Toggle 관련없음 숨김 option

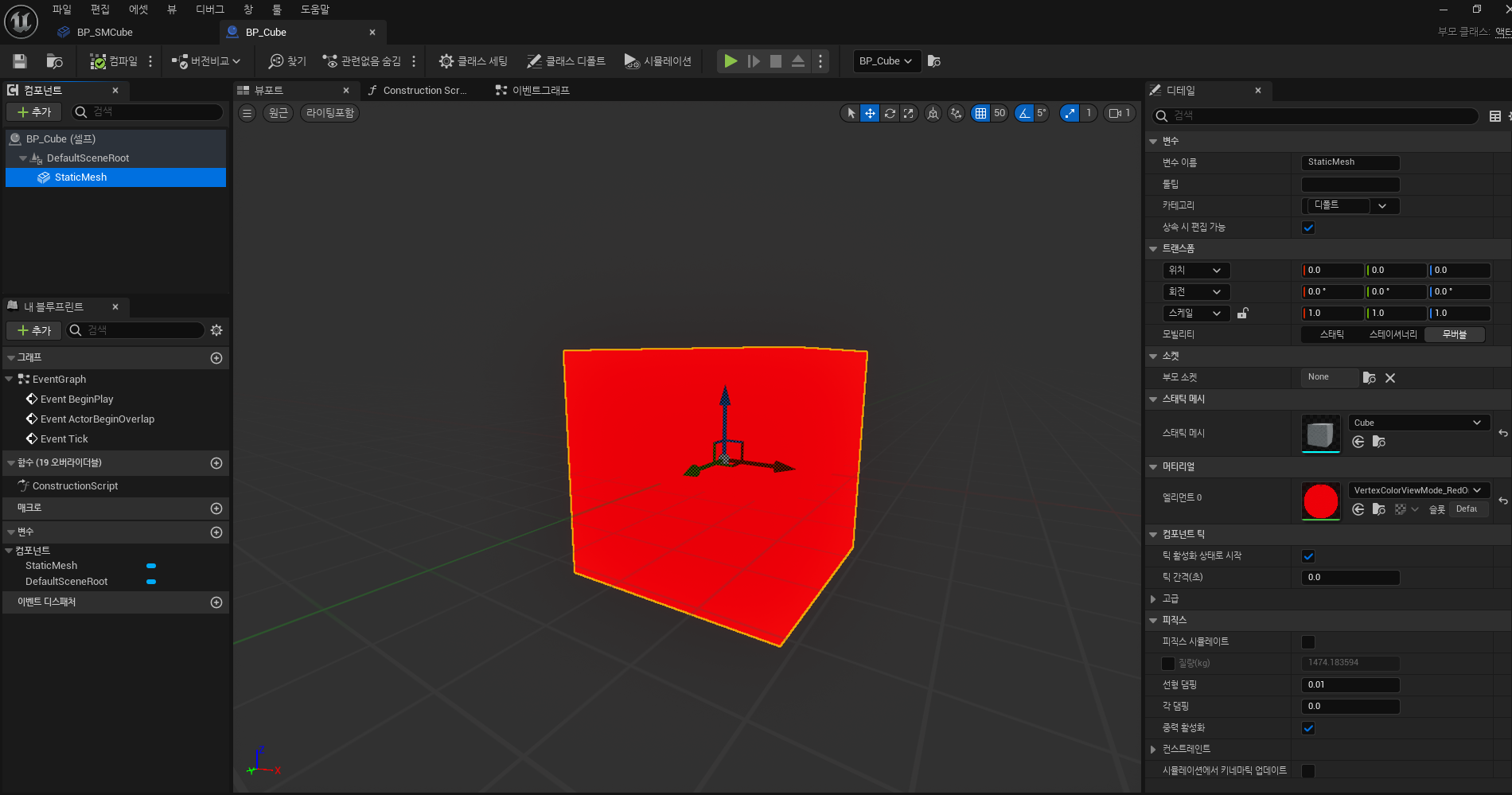pyautogui.click(x=362, y=61)
